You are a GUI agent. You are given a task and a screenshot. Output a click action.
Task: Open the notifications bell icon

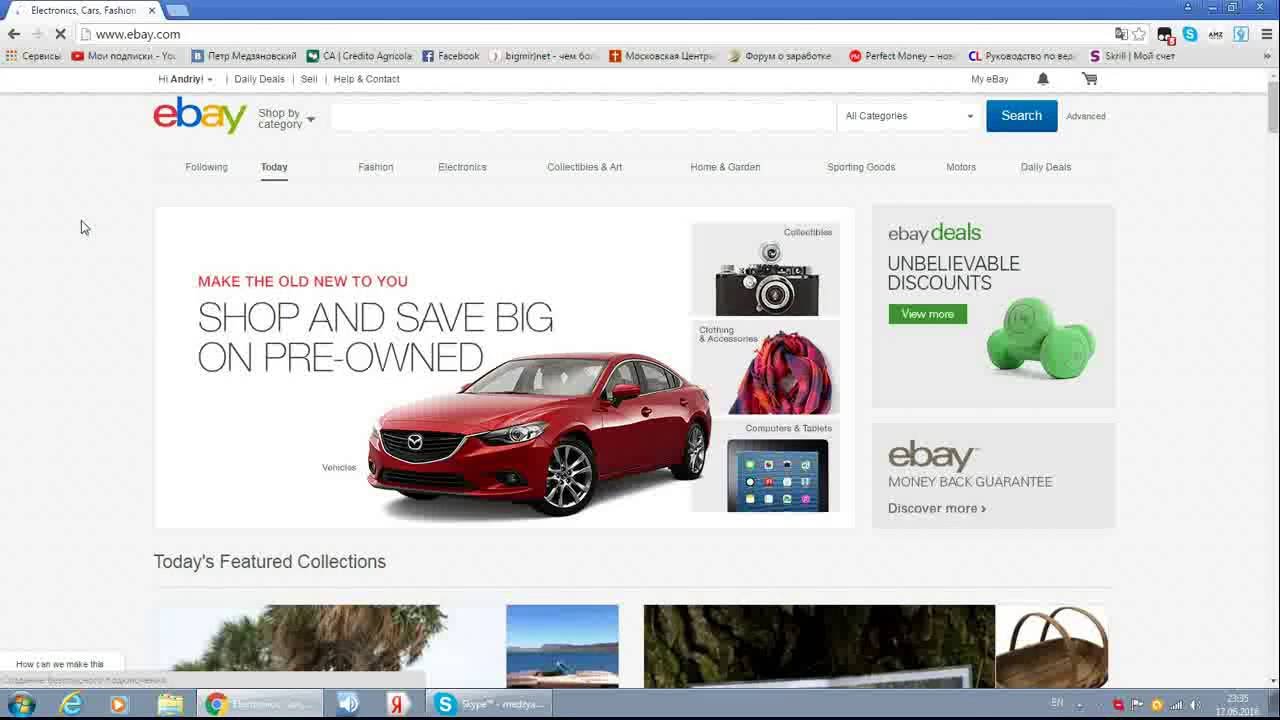click(x=1043, y=79)
